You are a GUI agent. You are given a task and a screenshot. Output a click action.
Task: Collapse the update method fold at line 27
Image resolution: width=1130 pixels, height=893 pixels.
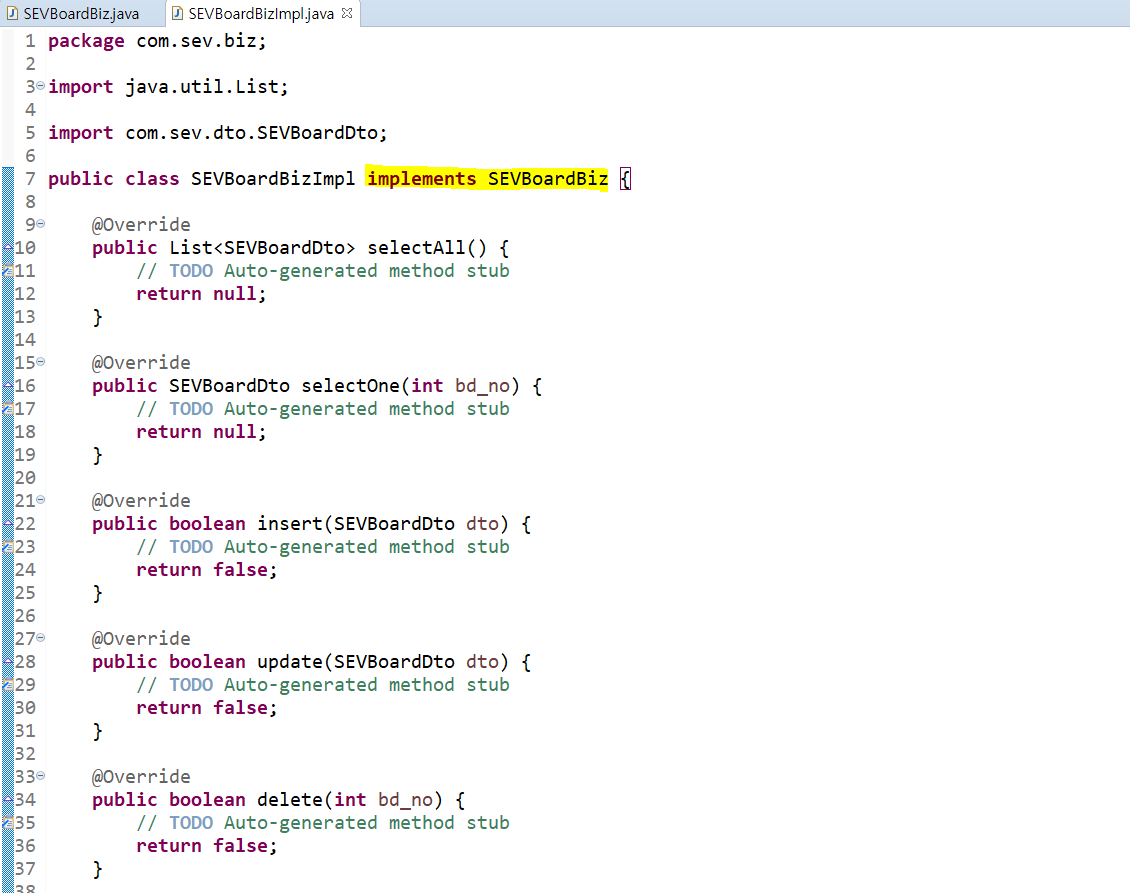(x=40, y=637)
